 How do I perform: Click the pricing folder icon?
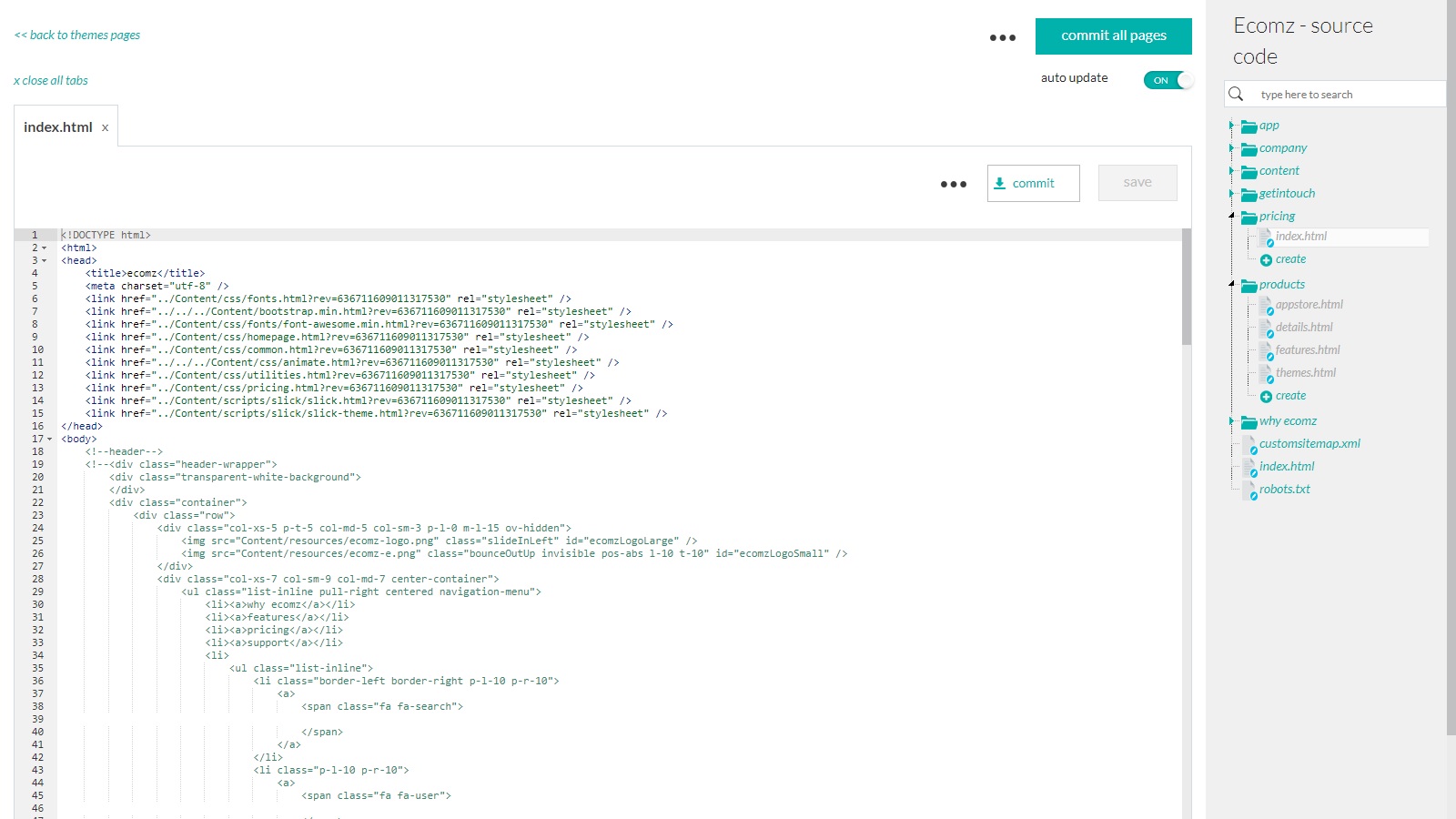(1249, 217)
